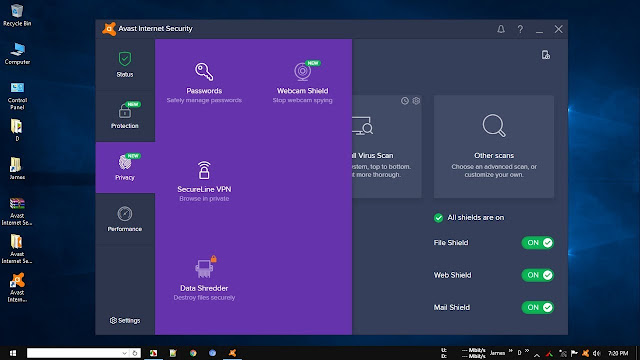
Task: Open the James folder desktop icon
Action: click(17, 169)
